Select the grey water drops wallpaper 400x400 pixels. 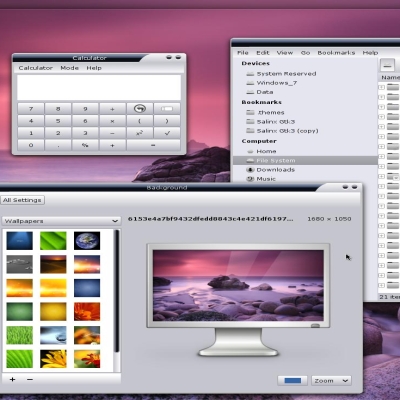[x=19, y=264]
